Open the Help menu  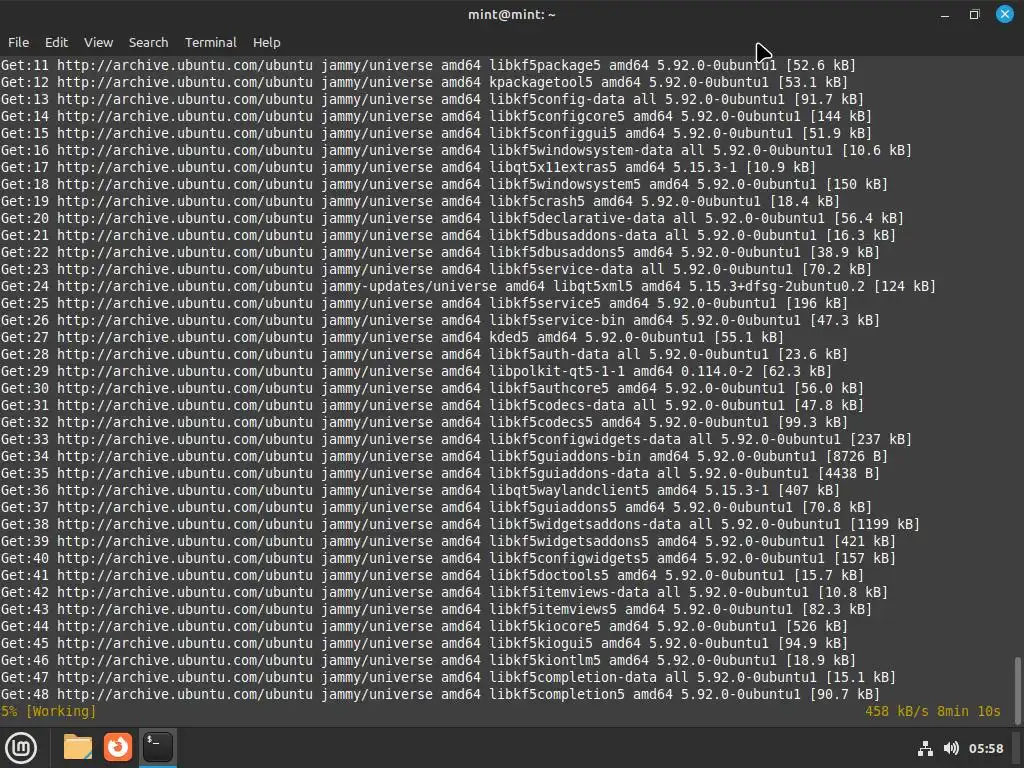click(266, 42)
